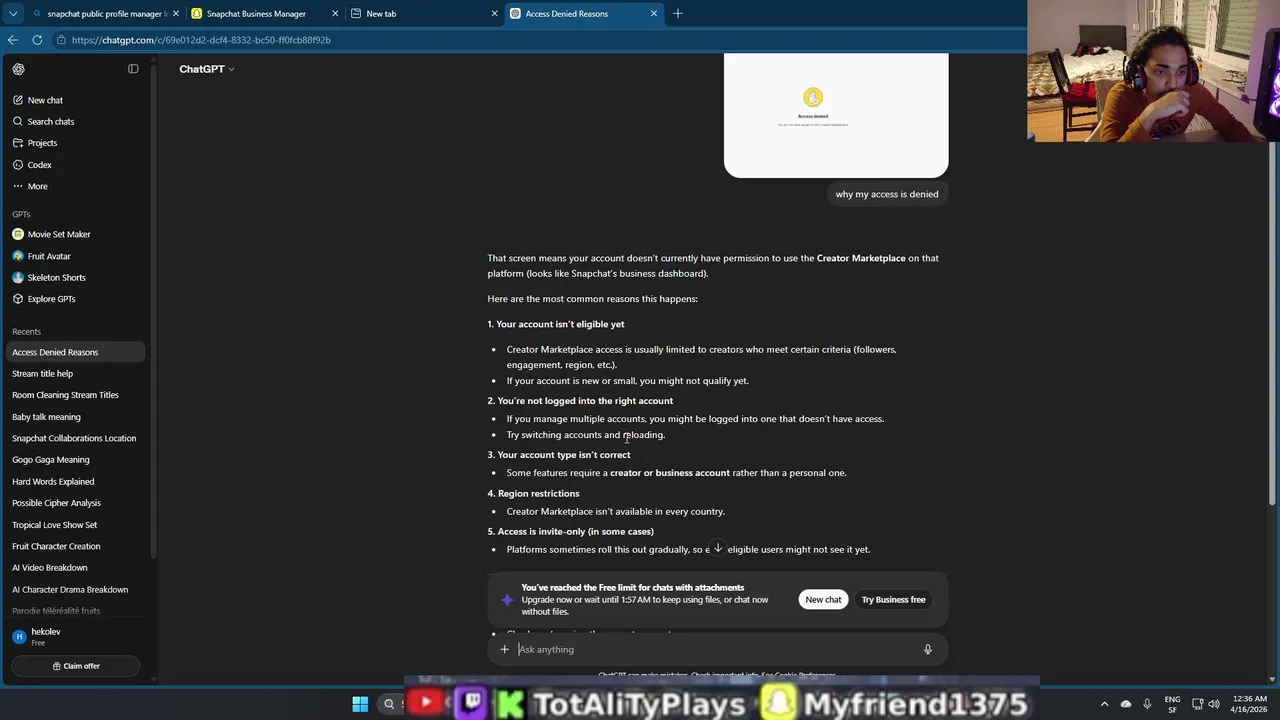Reload the page with refresh icon
Image resolution: width=1280 pixels, height=720 pixels.
37,40
